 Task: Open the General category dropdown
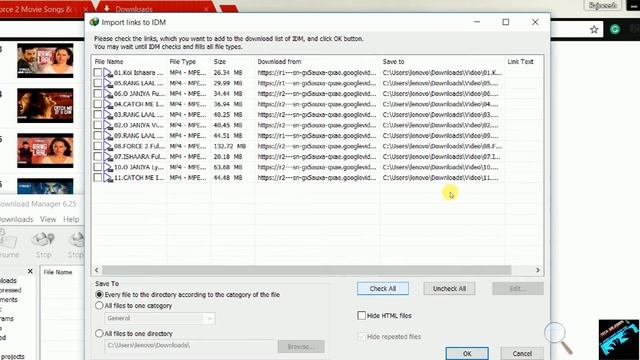click(x=160, y=318)
